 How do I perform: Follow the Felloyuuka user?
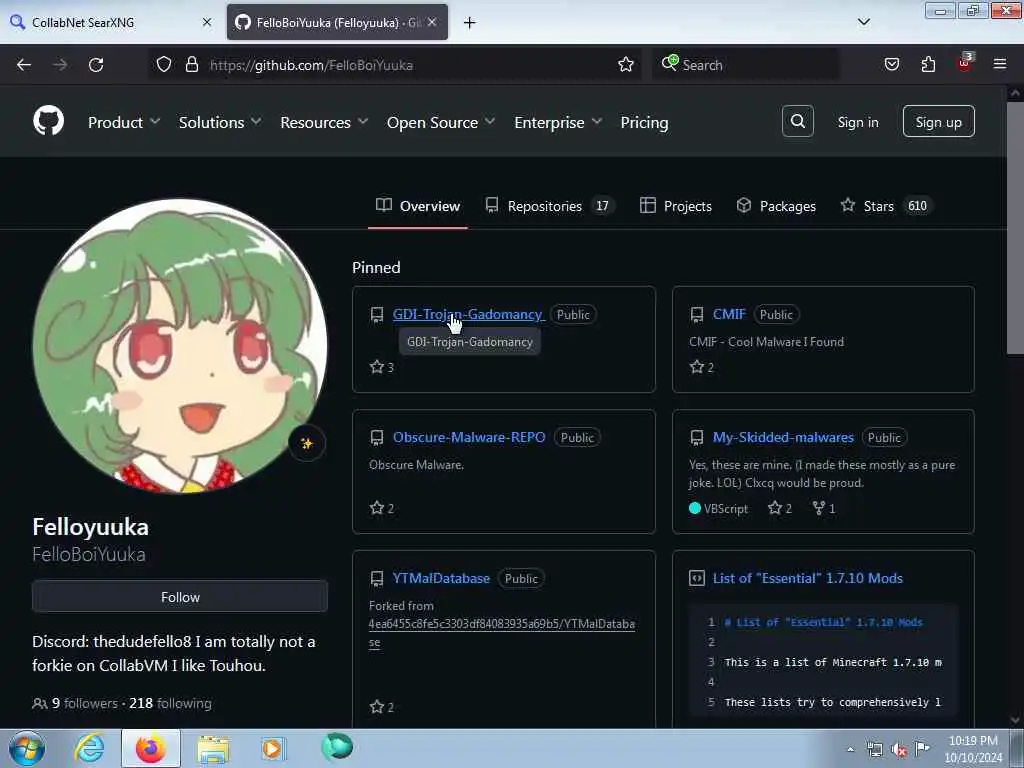[x=180, y=597]
